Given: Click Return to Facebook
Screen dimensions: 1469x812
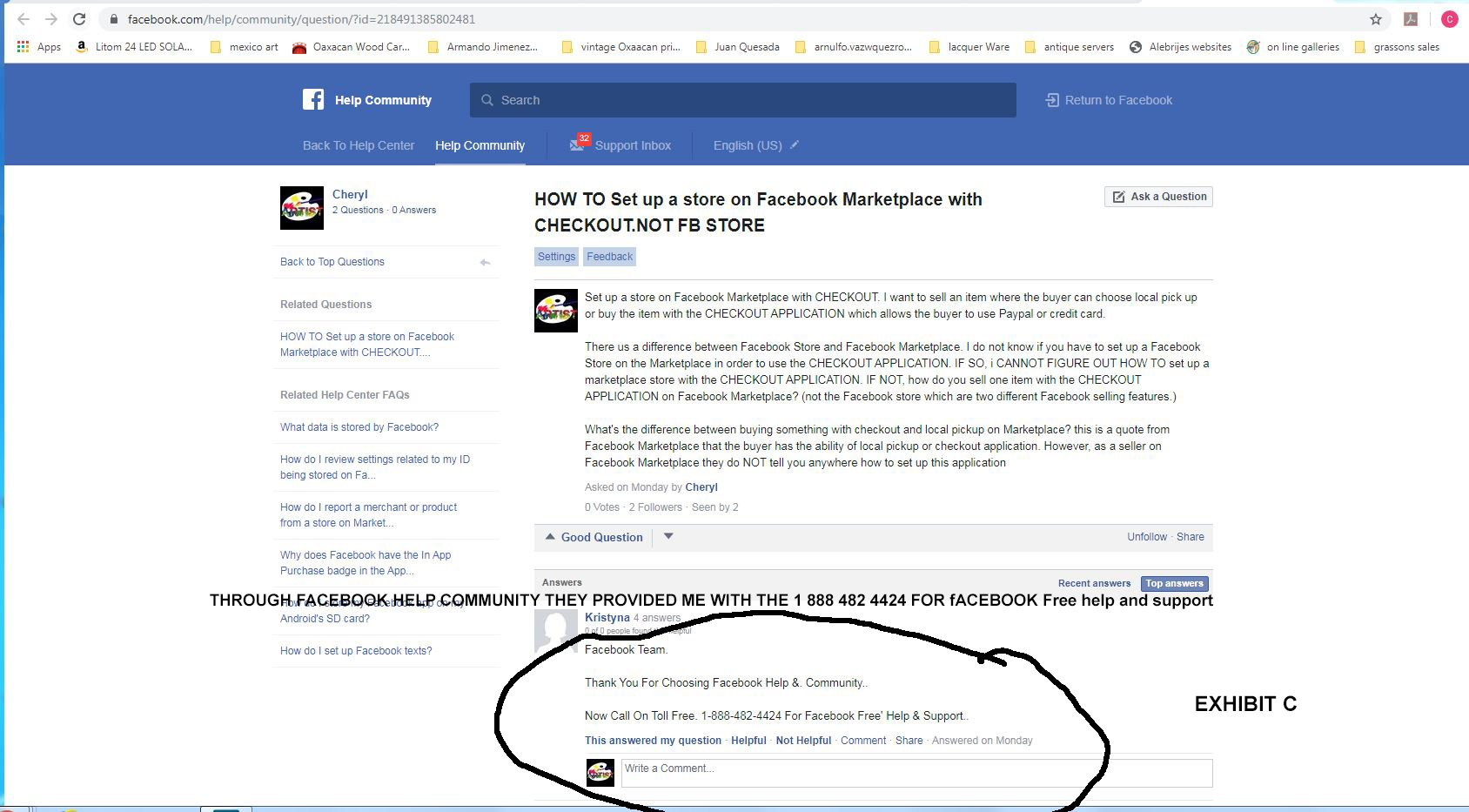Looking at the screenshot, I should click(x=1109, y=100).
